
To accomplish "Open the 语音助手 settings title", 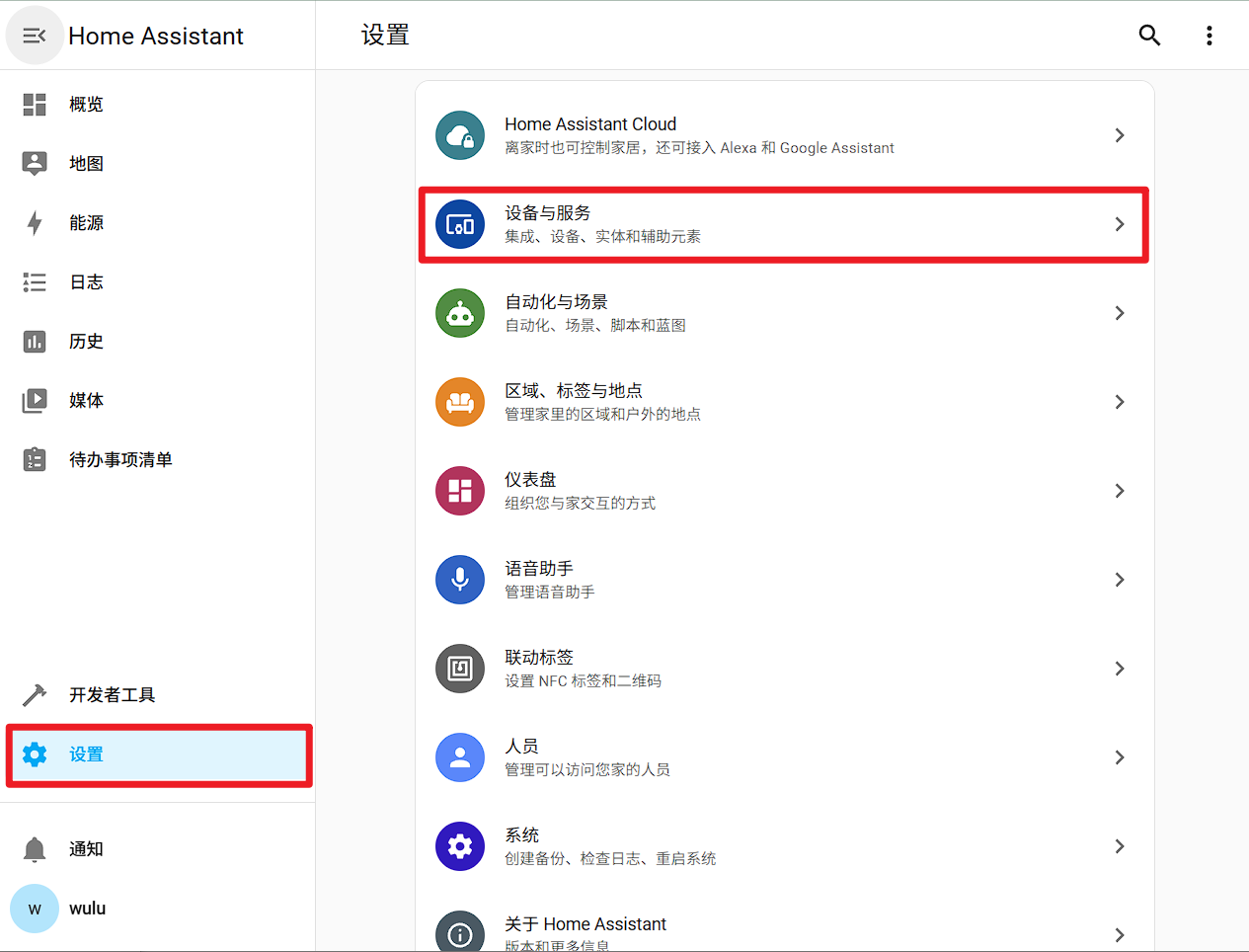I will pos(539,569).
